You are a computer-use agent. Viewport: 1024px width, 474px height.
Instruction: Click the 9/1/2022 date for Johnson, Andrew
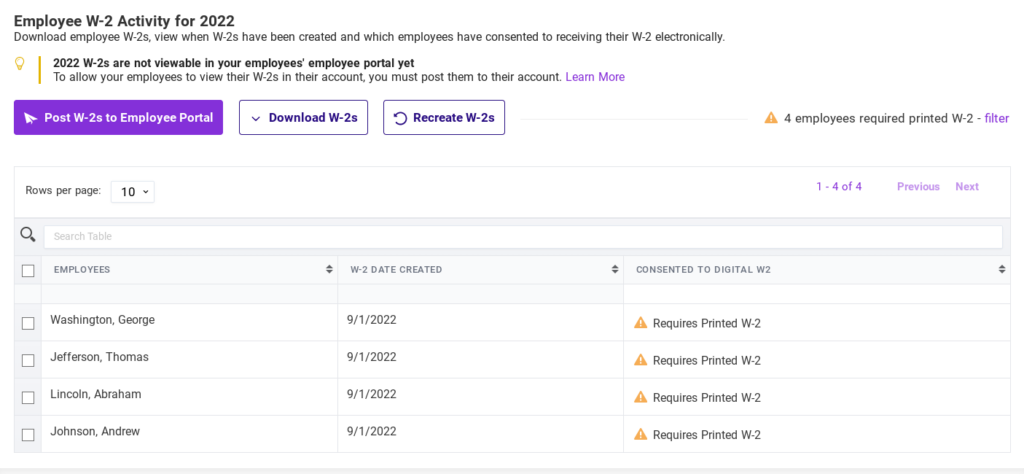[x=372, y=432]
